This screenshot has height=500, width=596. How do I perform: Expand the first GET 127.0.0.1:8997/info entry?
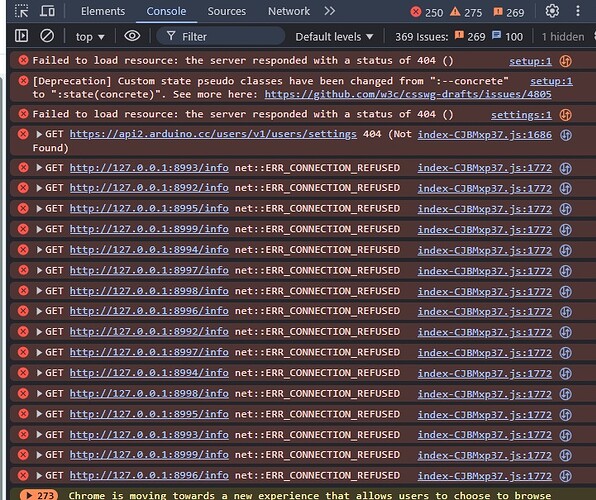[39, 270]
